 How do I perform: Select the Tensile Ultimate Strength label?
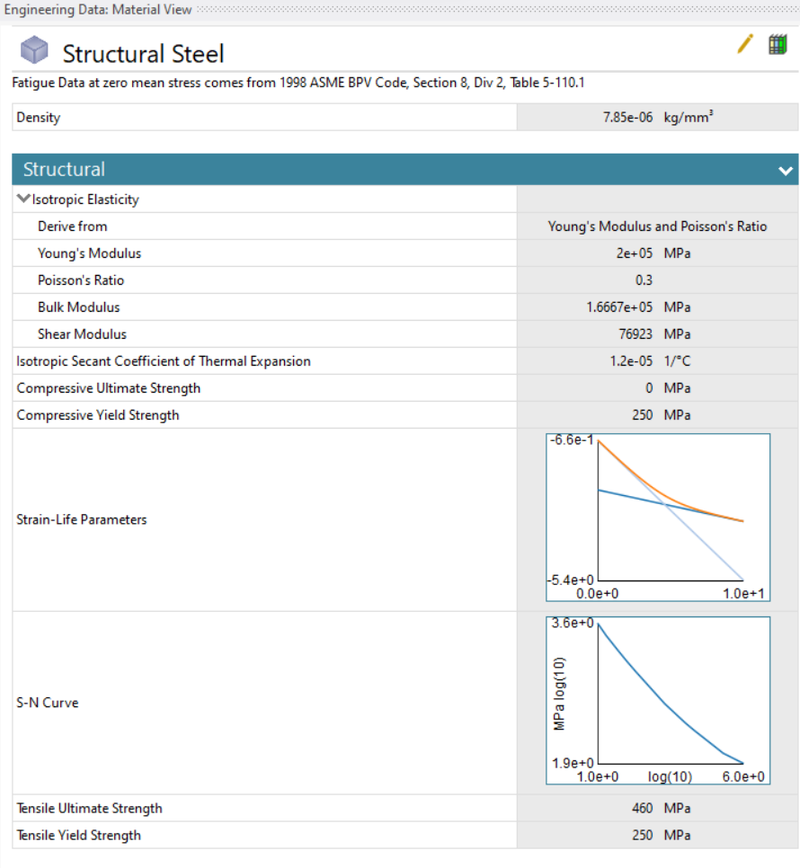pos(89,809)
